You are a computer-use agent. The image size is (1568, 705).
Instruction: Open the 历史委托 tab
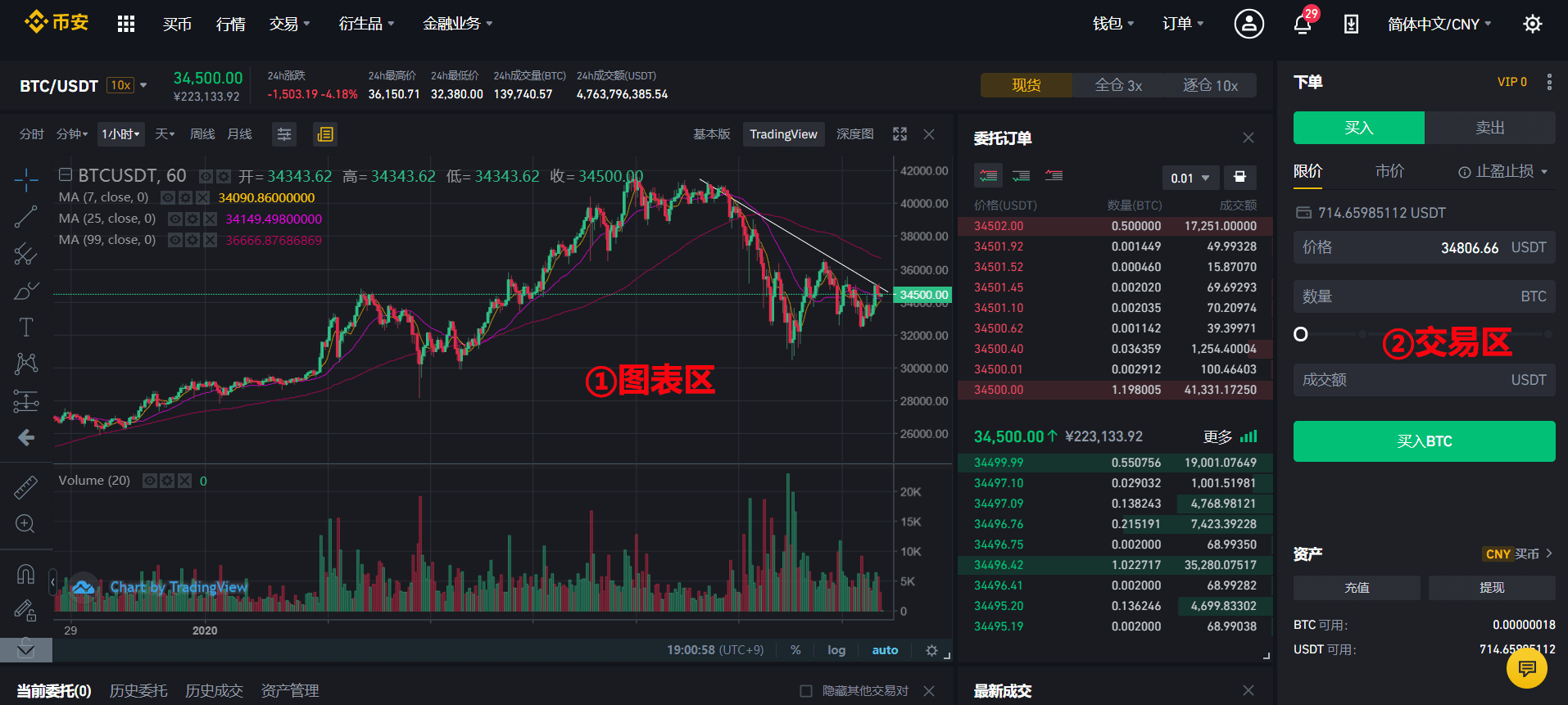tap(138, 691)
